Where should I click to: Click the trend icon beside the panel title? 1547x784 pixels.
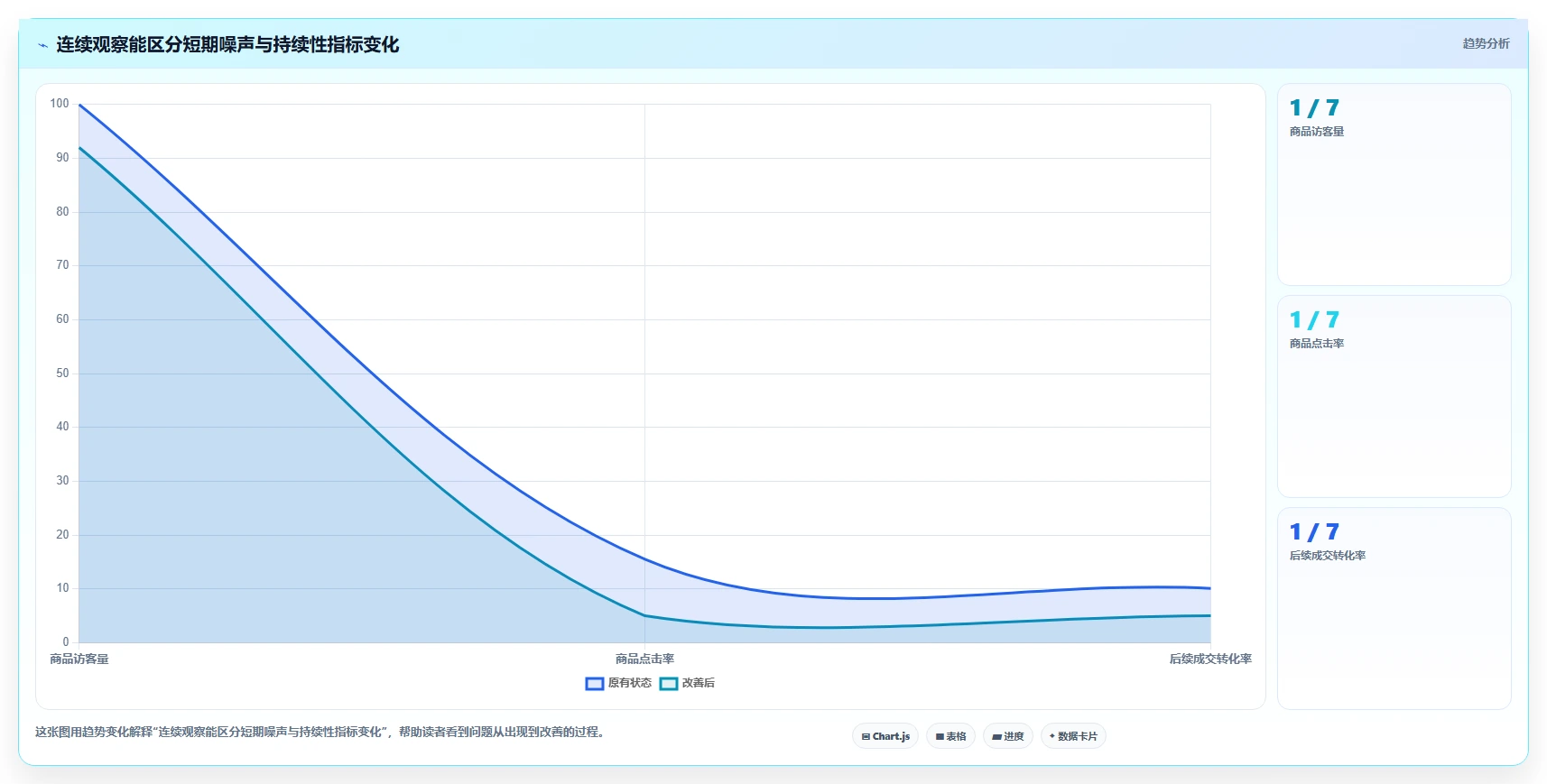(42, 45)
